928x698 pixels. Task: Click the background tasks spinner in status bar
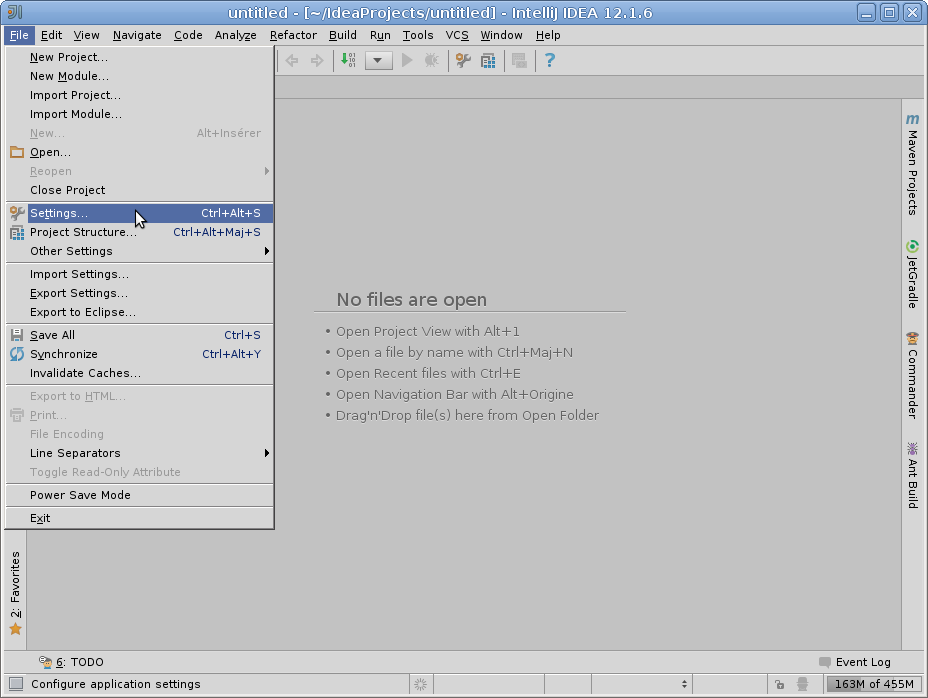[421, 684]
